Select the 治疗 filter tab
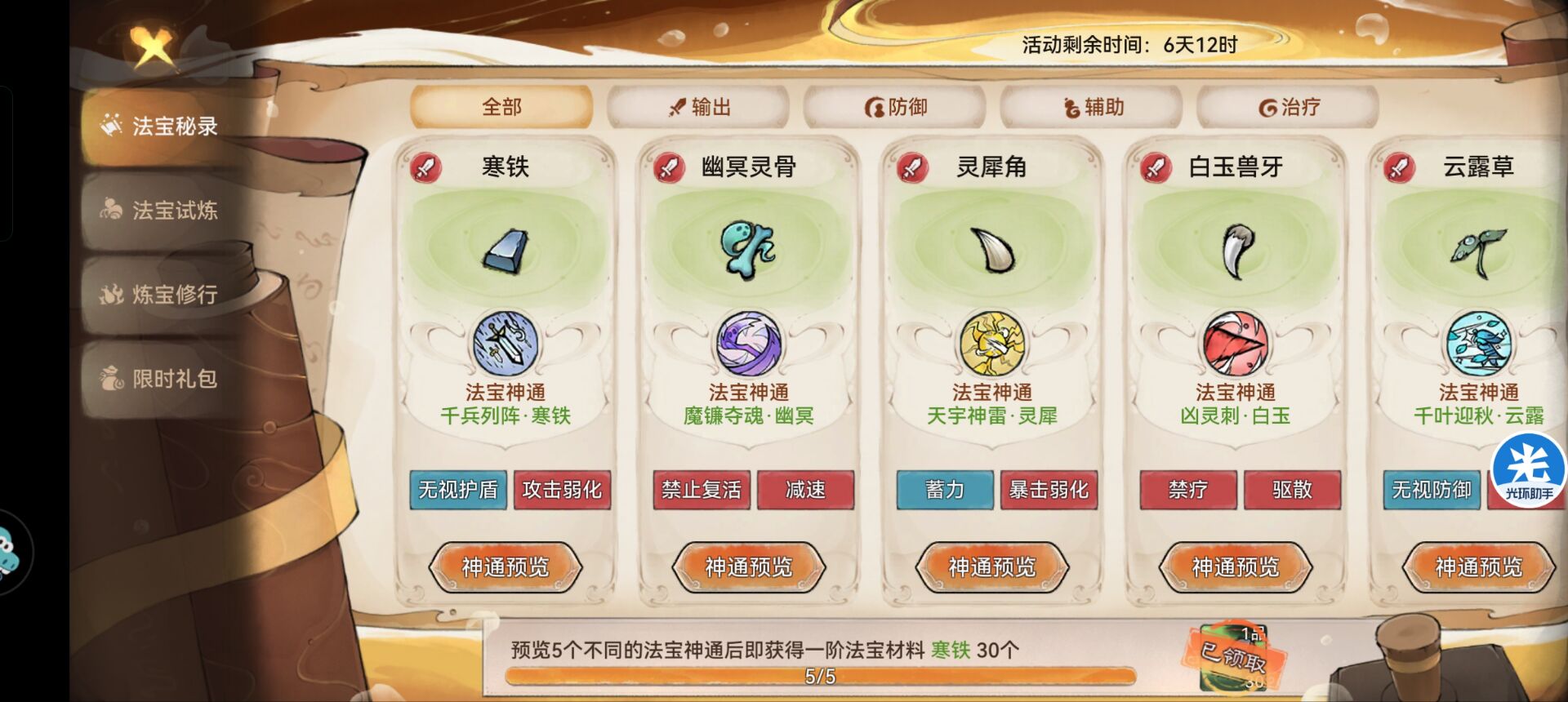The height and width of the screenshot is (702, 1568). click(1288, 107)
